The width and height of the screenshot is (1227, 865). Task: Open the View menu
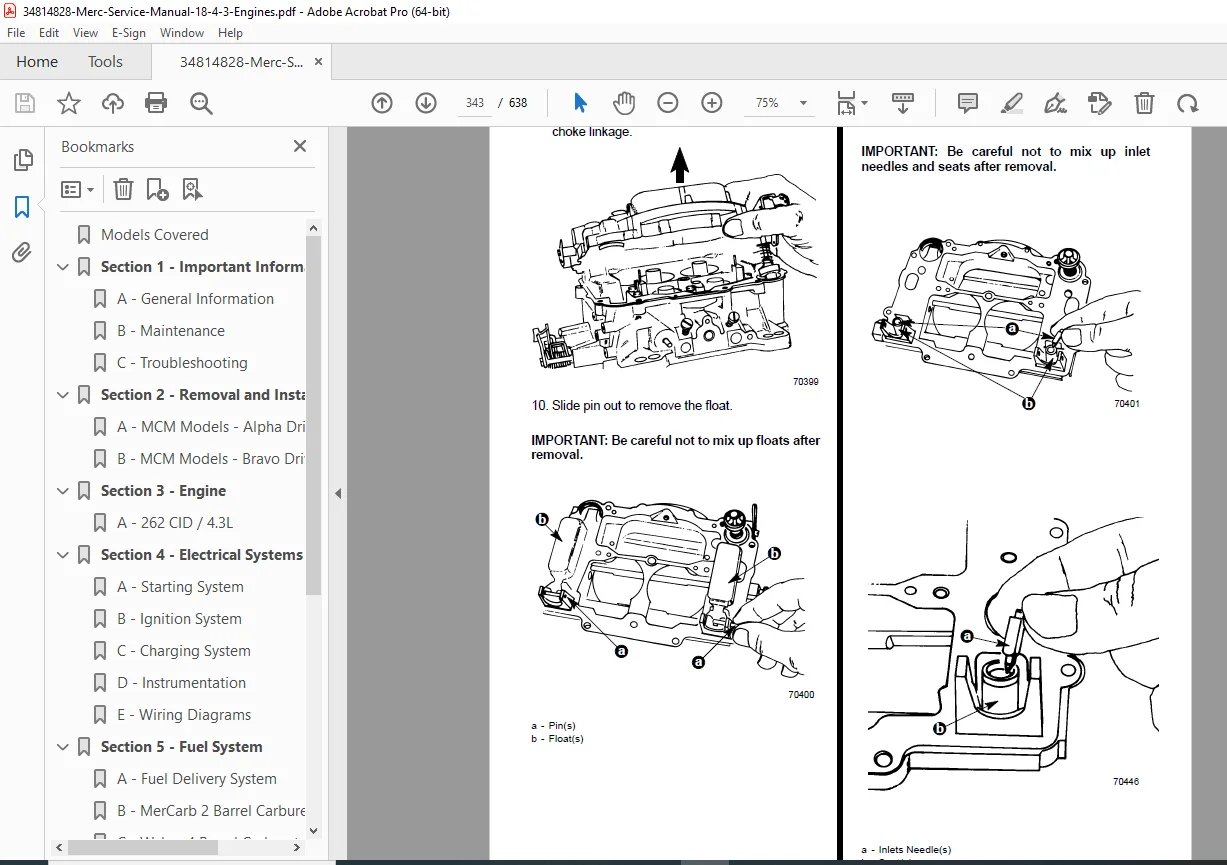tap(85, 32)
